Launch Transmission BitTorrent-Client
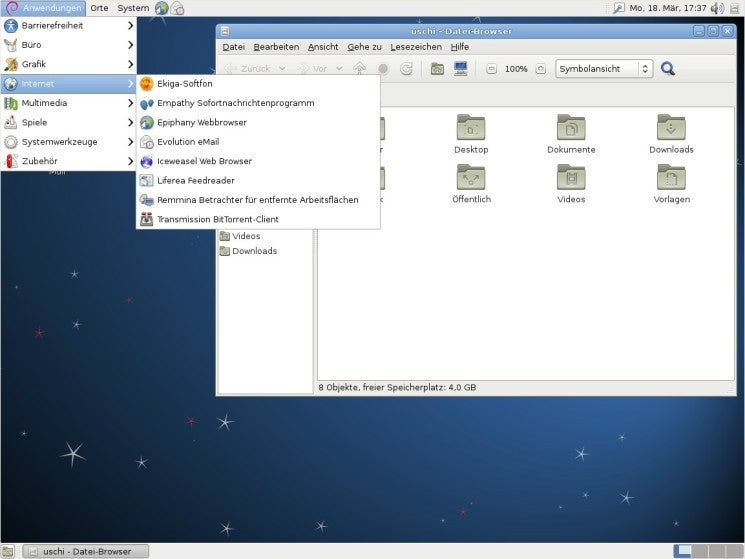The width and height of the screenshot is (745, 559). tap(258, 219)
